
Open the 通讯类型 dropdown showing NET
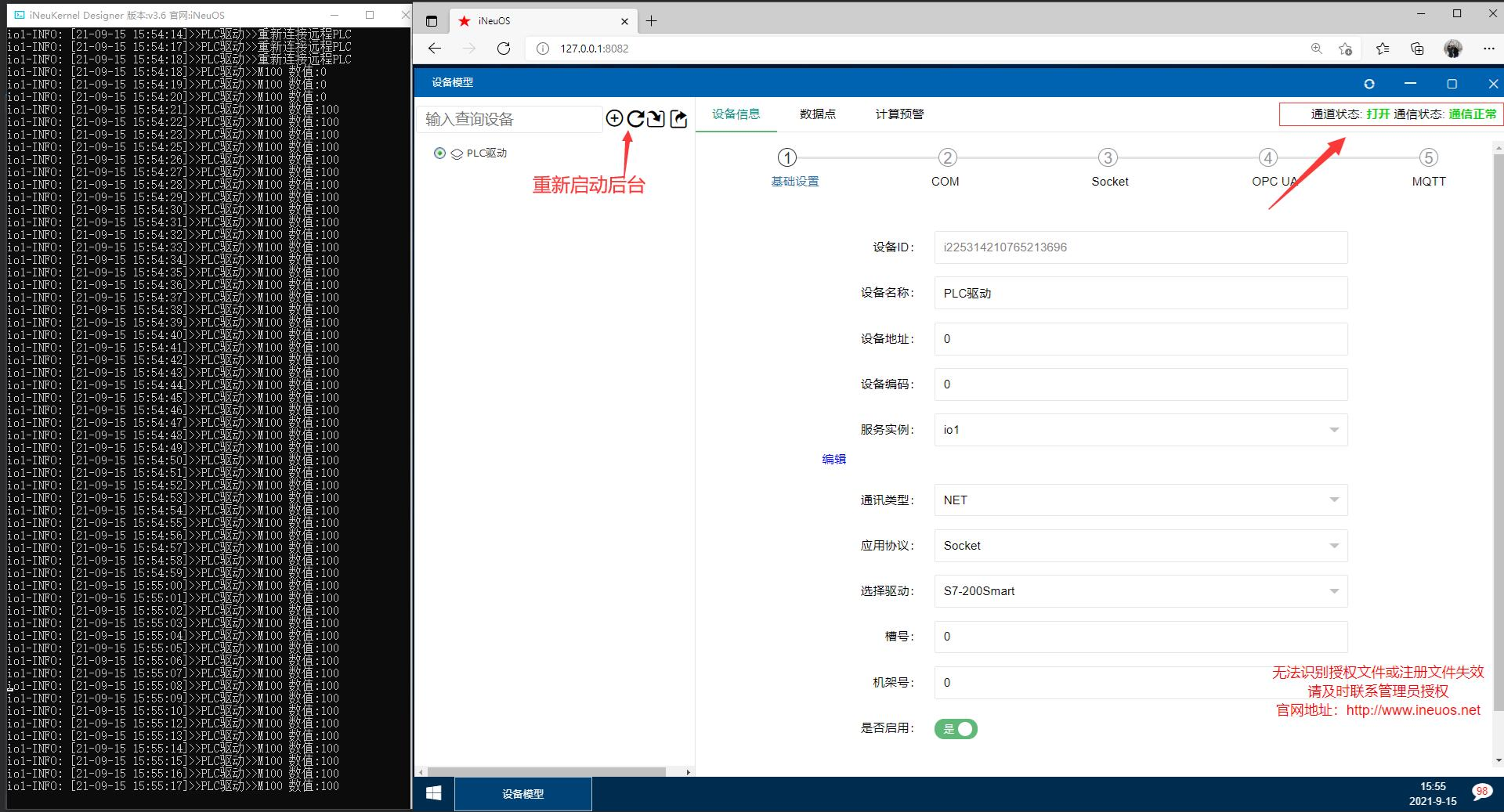pos(1141,500)
